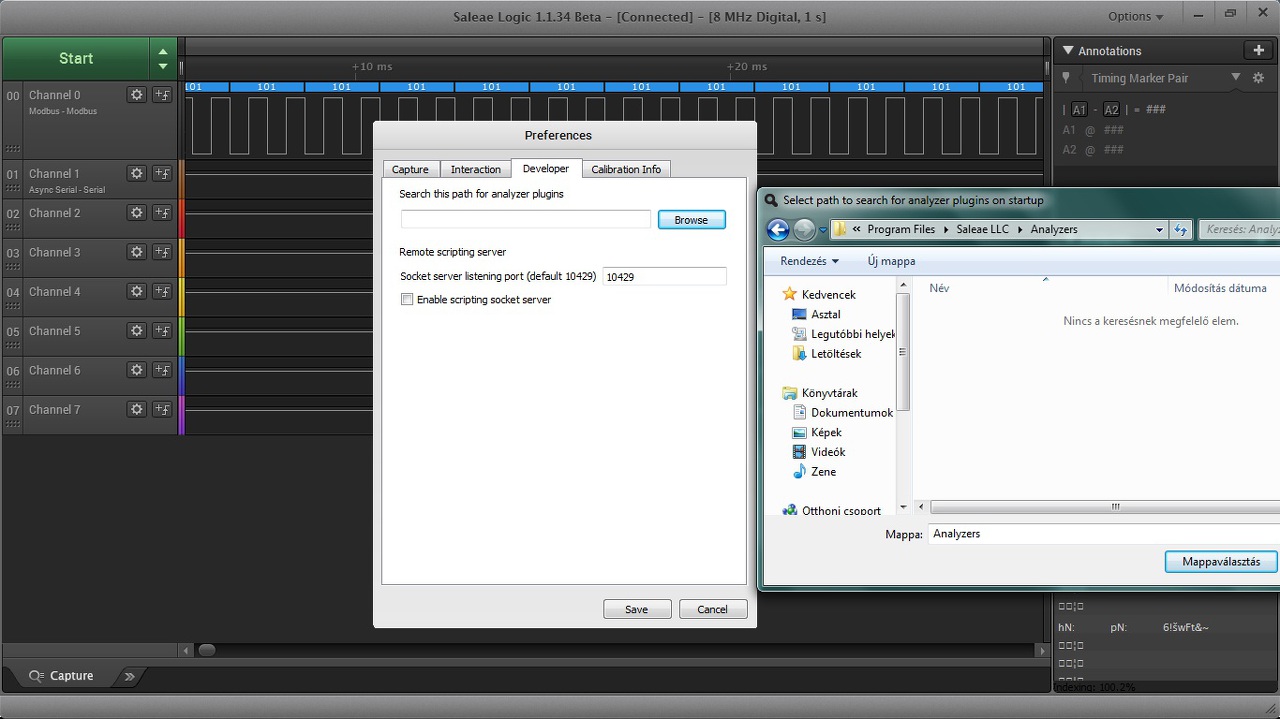Open capture settings arrows next to Start
The width and height of the screenshot is (1280, 719).
[x=163, y=58]
